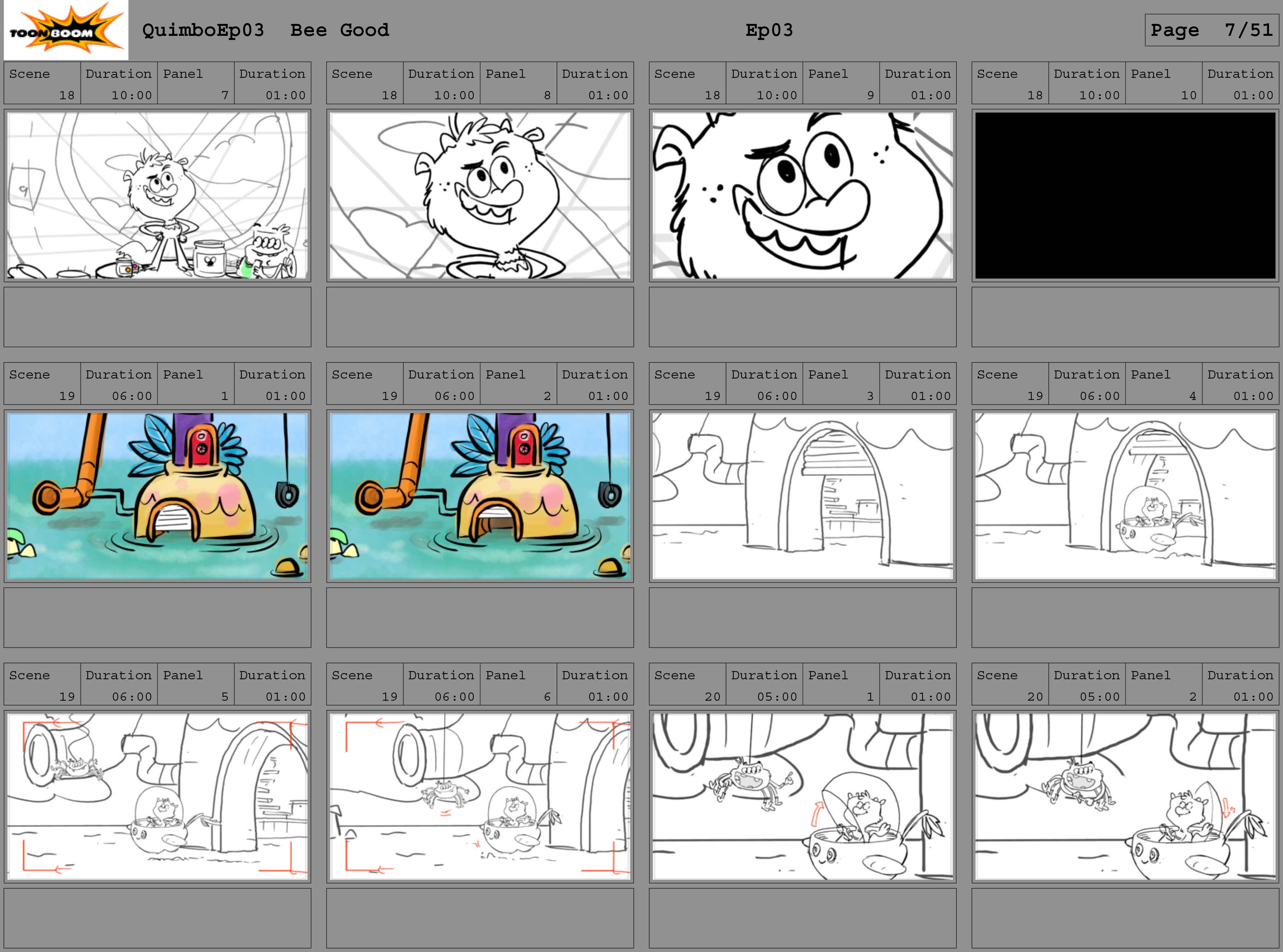Click the 06:00 duration cell of Scene 19 Panel 1
The image size is (1283, 952).
tap(119, 384)
